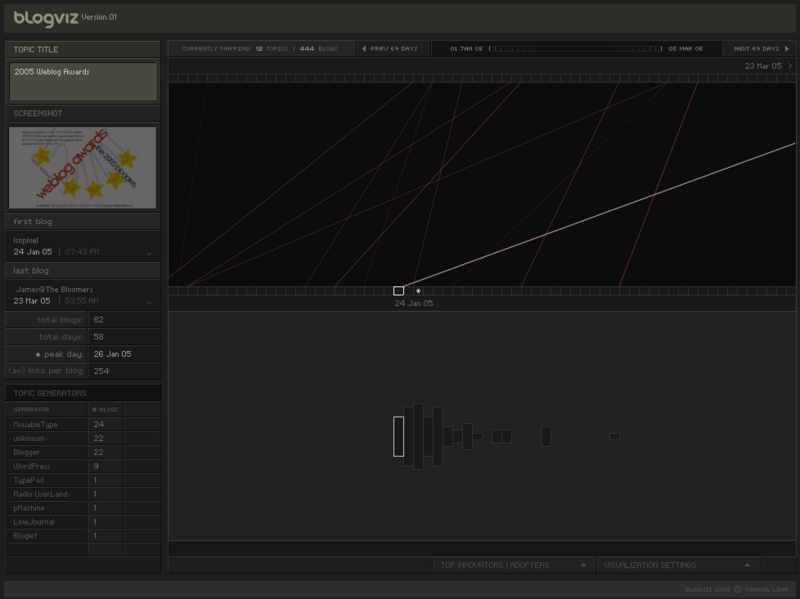The image size is (800, 599).
Task: Click the peak day star marker on timeline
Action: [x=418, y=291]
